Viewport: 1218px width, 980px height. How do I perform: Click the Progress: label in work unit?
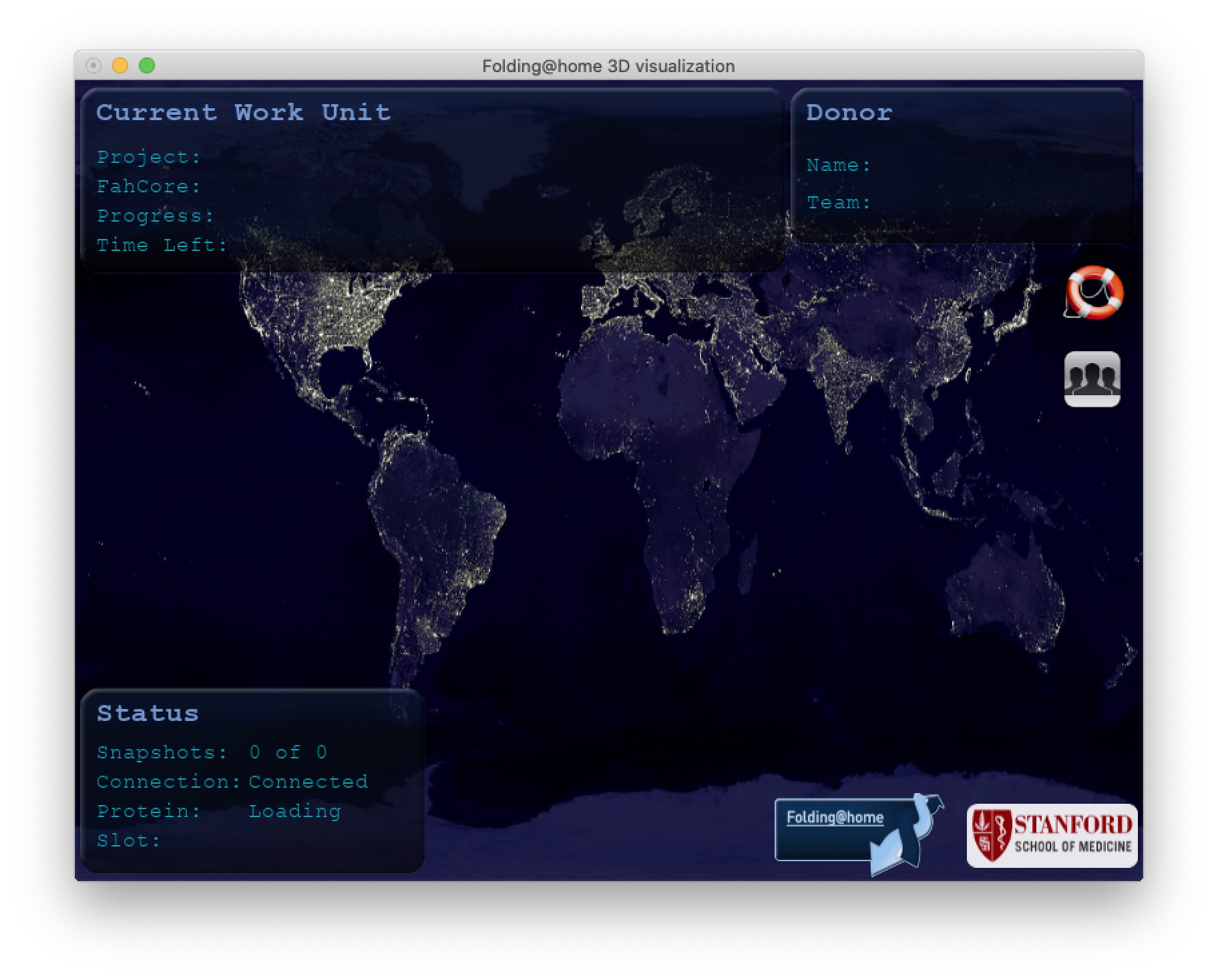tap(155, 216)
